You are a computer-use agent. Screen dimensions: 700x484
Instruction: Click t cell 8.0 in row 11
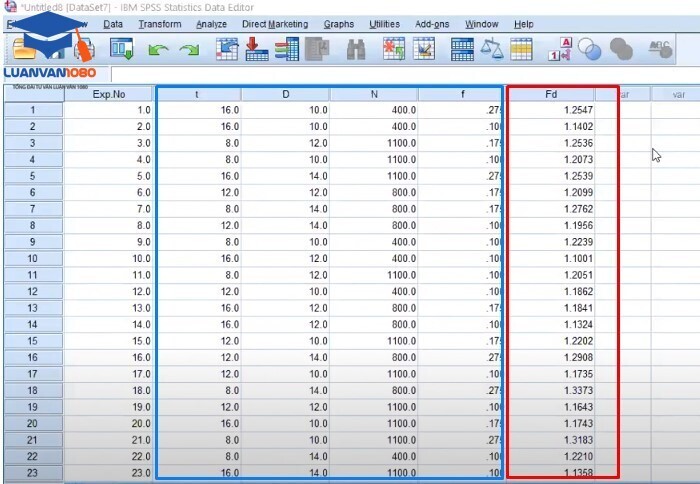(199, 275)
